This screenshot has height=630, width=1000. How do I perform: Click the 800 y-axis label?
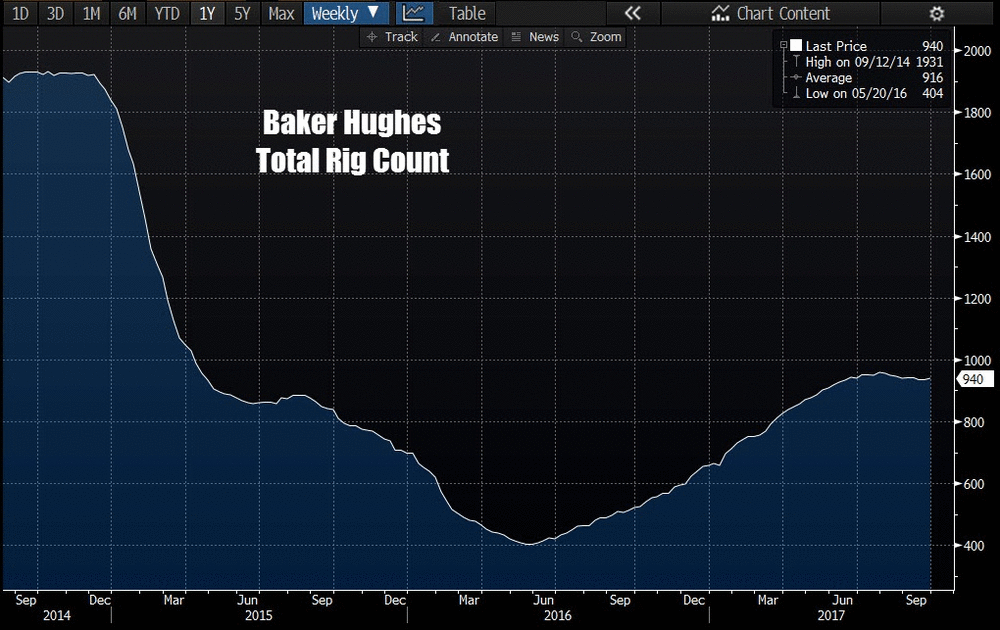point(973,422)
